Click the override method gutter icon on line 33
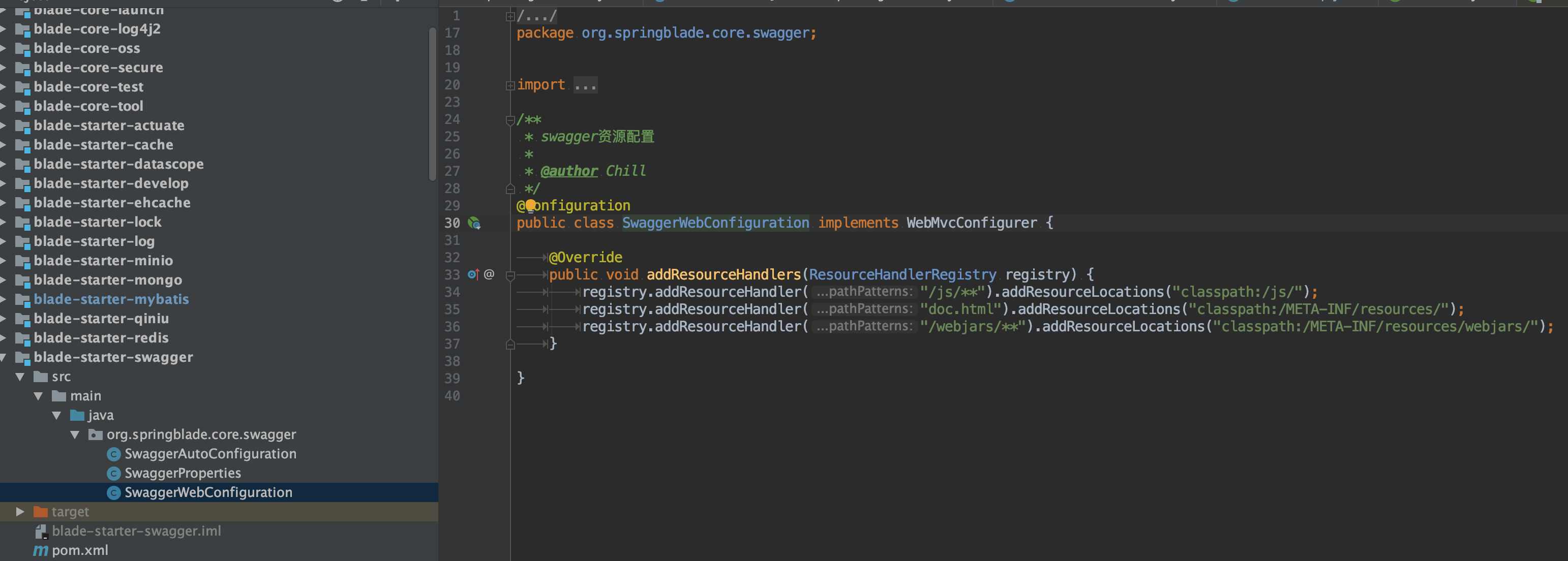The image size is (1568, 561). pos(473,274)
